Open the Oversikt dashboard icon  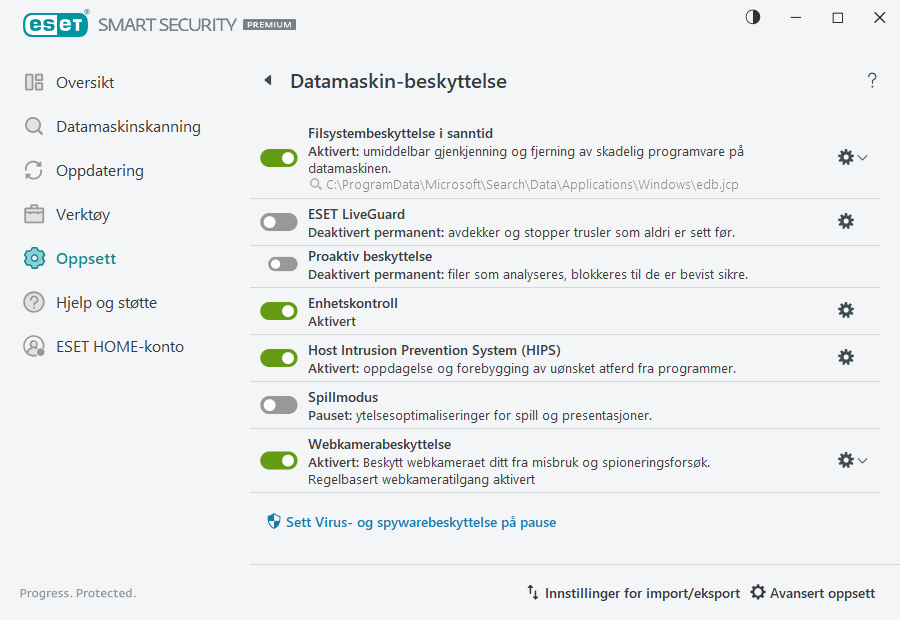(33, 83)
